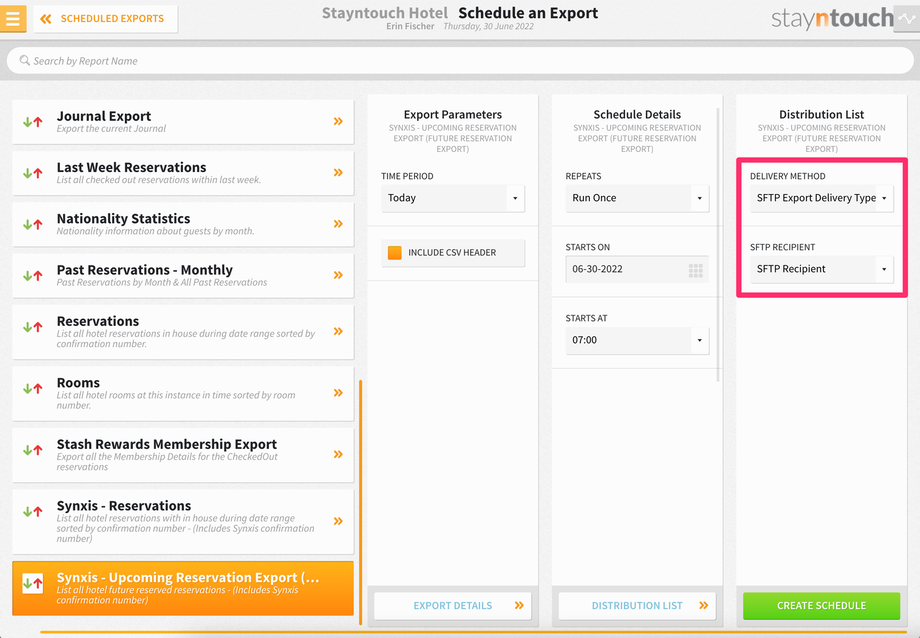Open the Time Period dropdown
The image size is (920, 638).
(x=452, y=198)
